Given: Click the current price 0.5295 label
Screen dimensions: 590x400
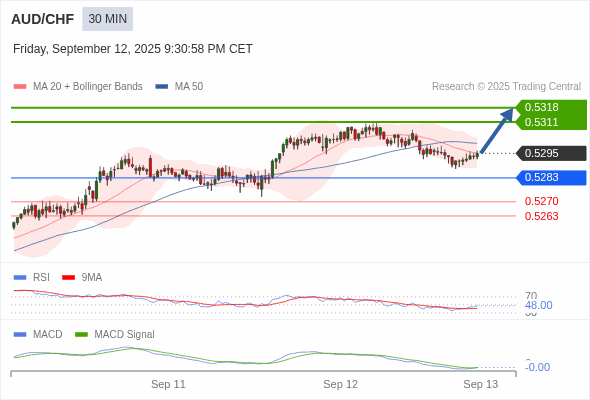Looking at the screenshot, I should click(x=550, y=154).
